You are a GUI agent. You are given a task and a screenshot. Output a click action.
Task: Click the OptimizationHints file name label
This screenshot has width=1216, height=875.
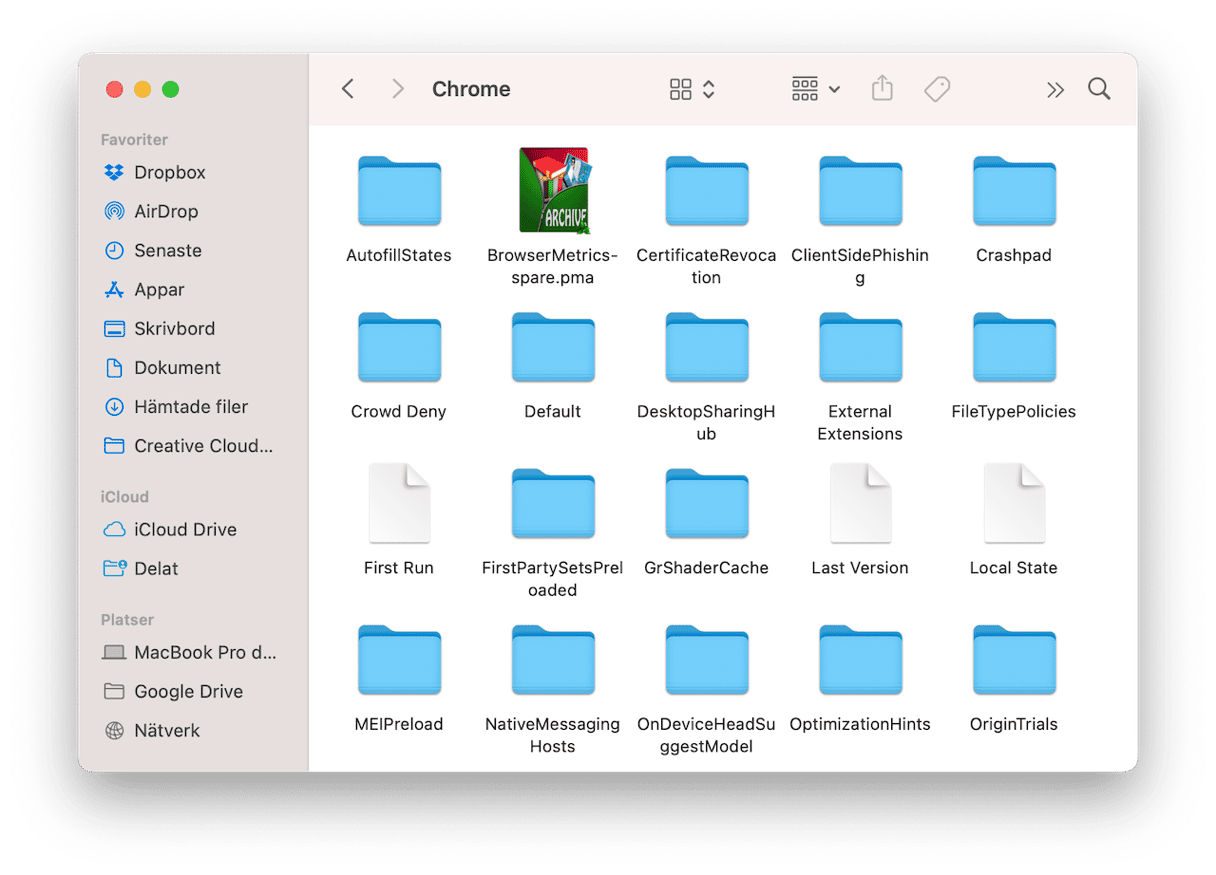point(860,724)
